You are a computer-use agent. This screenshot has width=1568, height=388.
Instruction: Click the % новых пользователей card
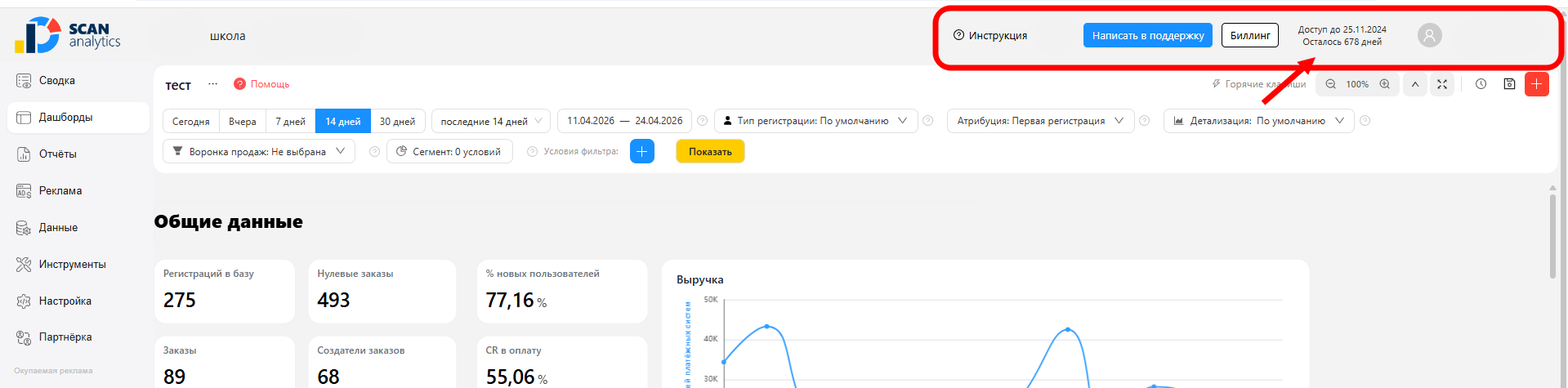point(562,292)
